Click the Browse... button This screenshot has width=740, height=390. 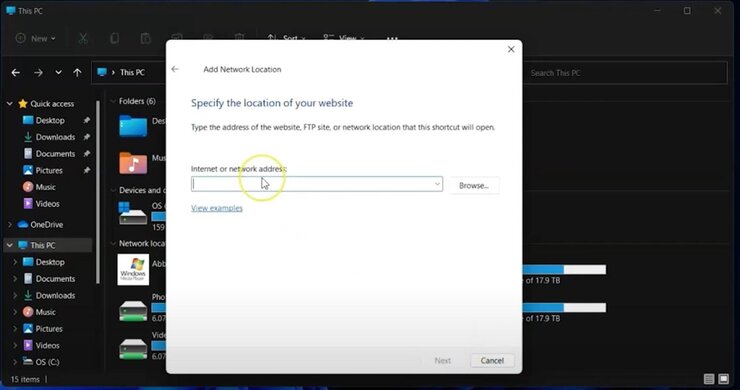coord(473,186)
